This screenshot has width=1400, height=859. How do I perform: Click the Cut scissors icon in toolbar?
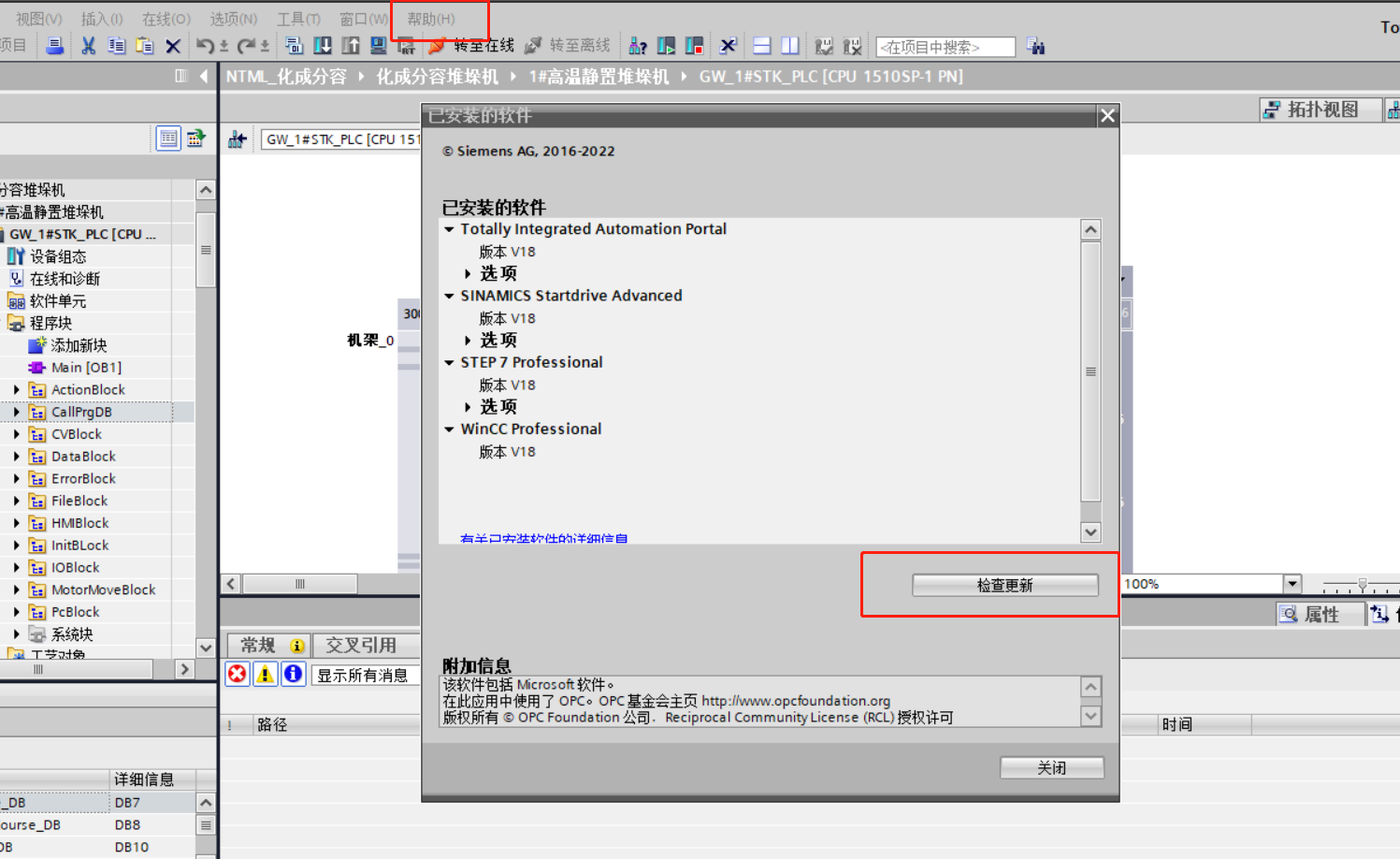[x=89, y=46]
